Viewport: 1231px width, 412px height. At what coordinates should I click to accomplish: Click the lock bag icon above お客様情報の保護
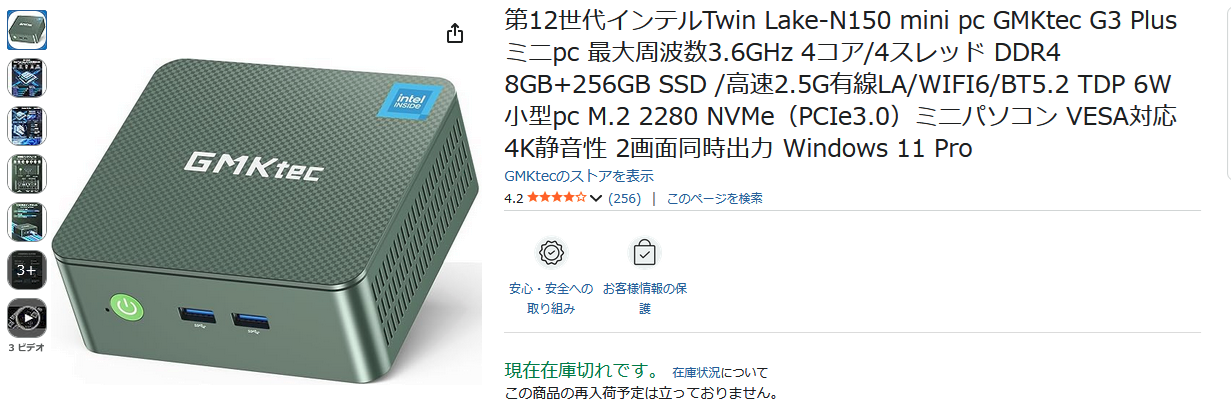(x=645, y=253)
